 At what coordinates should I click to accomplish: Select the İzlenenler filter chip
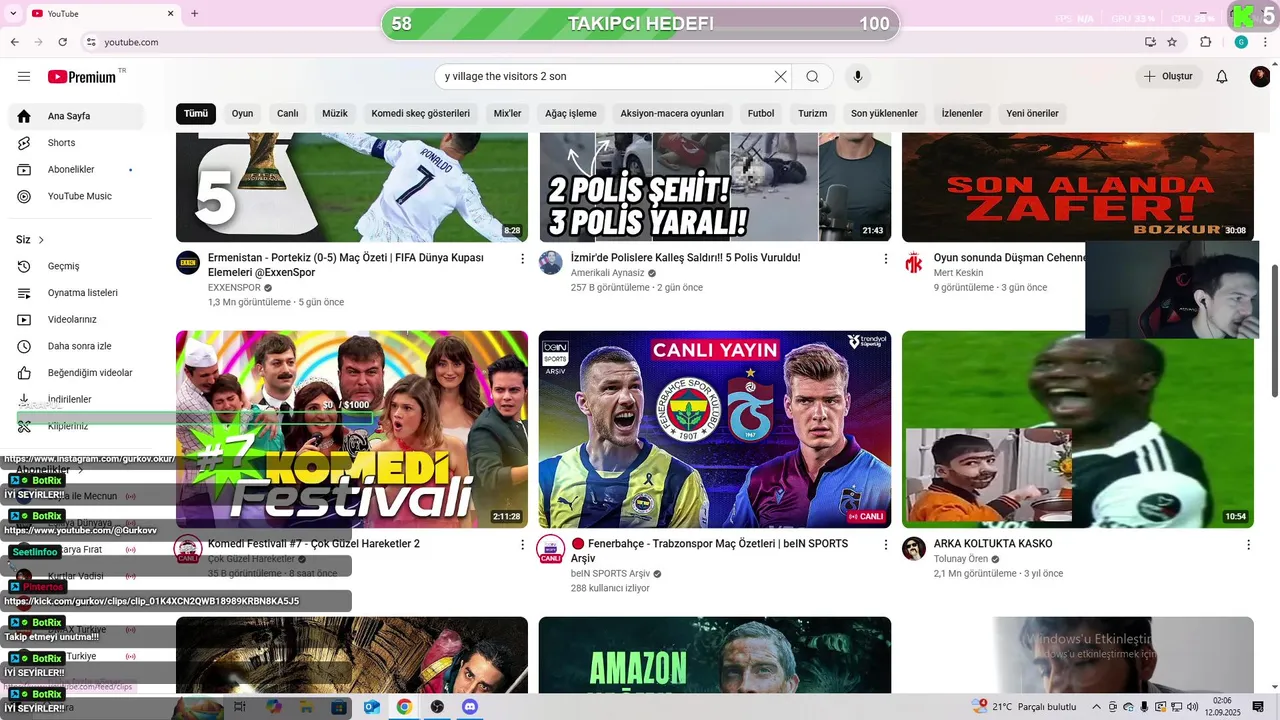tap(962, 114)
